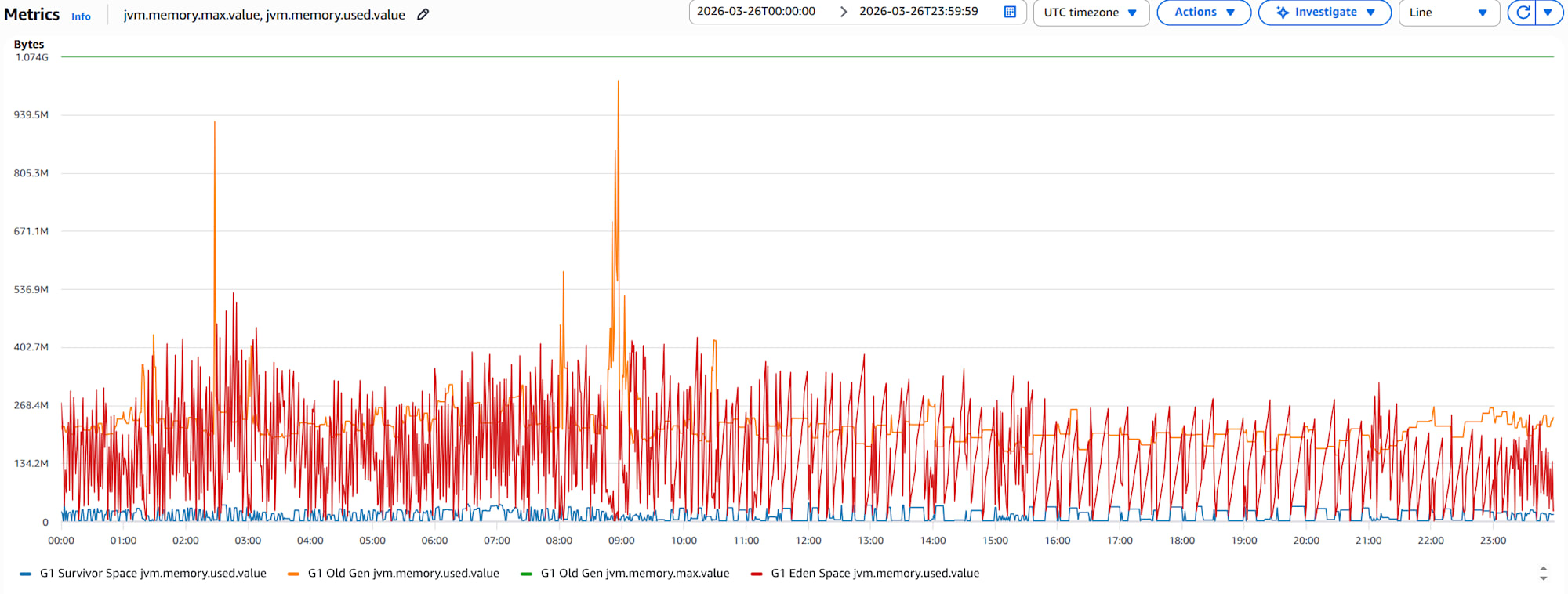The image size is (1568, 594).
Task: Click the refresh graph icon button
Action: [x=1523, y=13]
